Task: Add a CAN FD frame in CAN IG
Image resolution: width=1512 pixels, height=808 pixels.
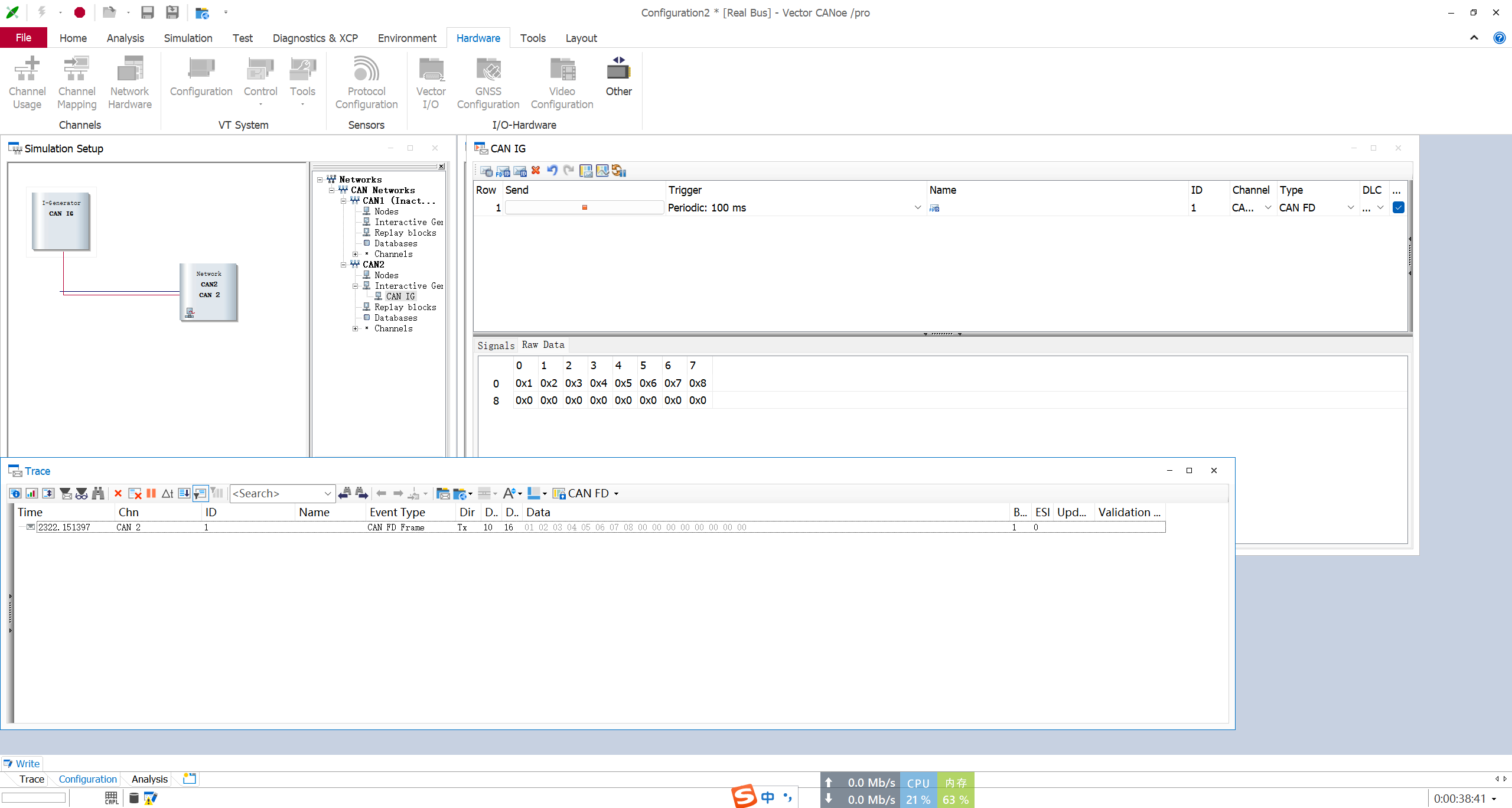Action: pos(503,171)
